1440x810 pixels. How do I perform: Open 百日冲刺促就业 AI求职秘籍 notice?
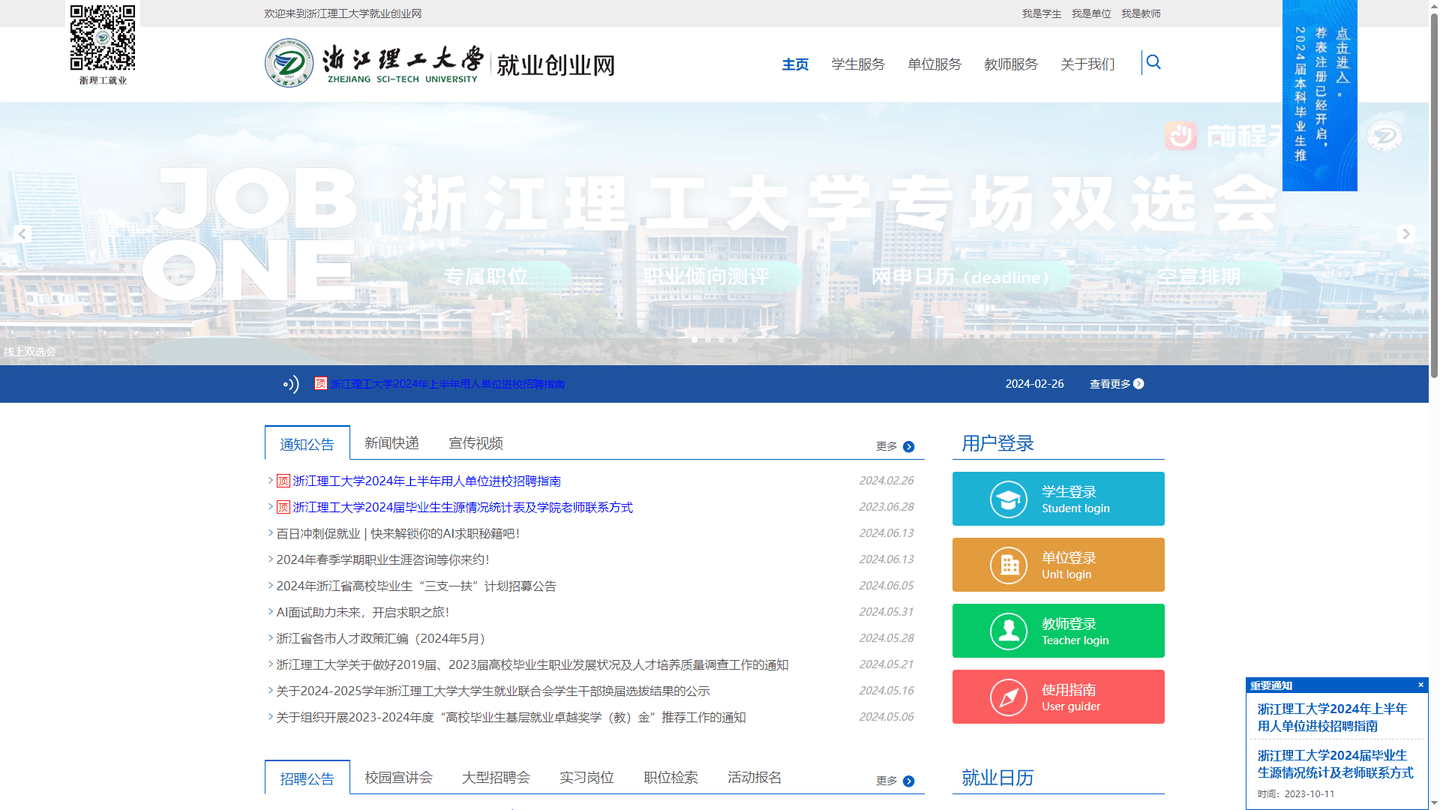(398, 534)
